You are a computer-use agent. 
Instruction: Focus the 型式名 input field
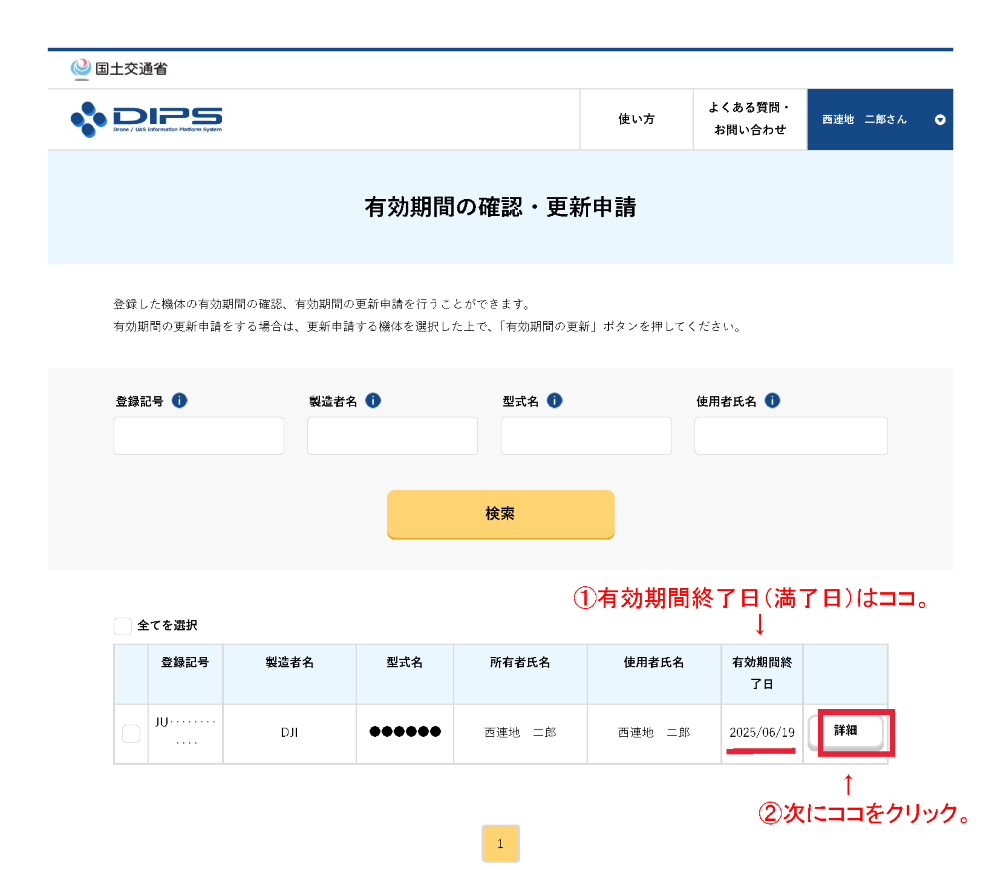coord(586,436)
